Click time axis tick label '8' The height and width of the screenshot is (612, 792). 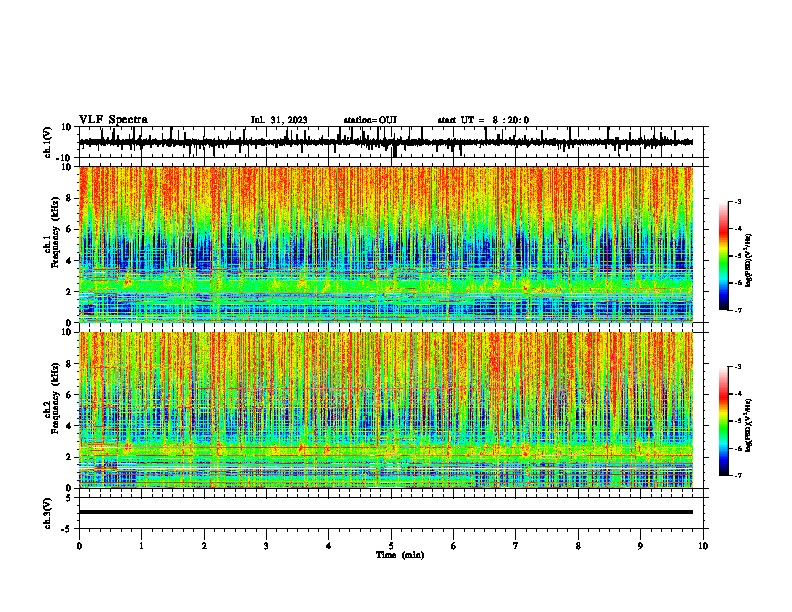click(578, 546)
